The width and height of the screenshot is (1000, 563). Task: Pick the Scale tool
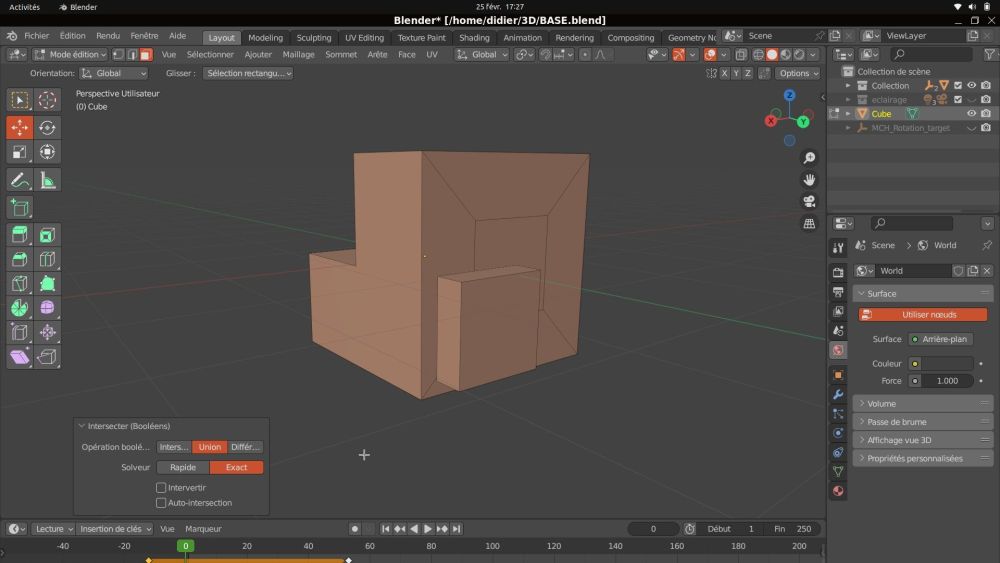[19, 152]
